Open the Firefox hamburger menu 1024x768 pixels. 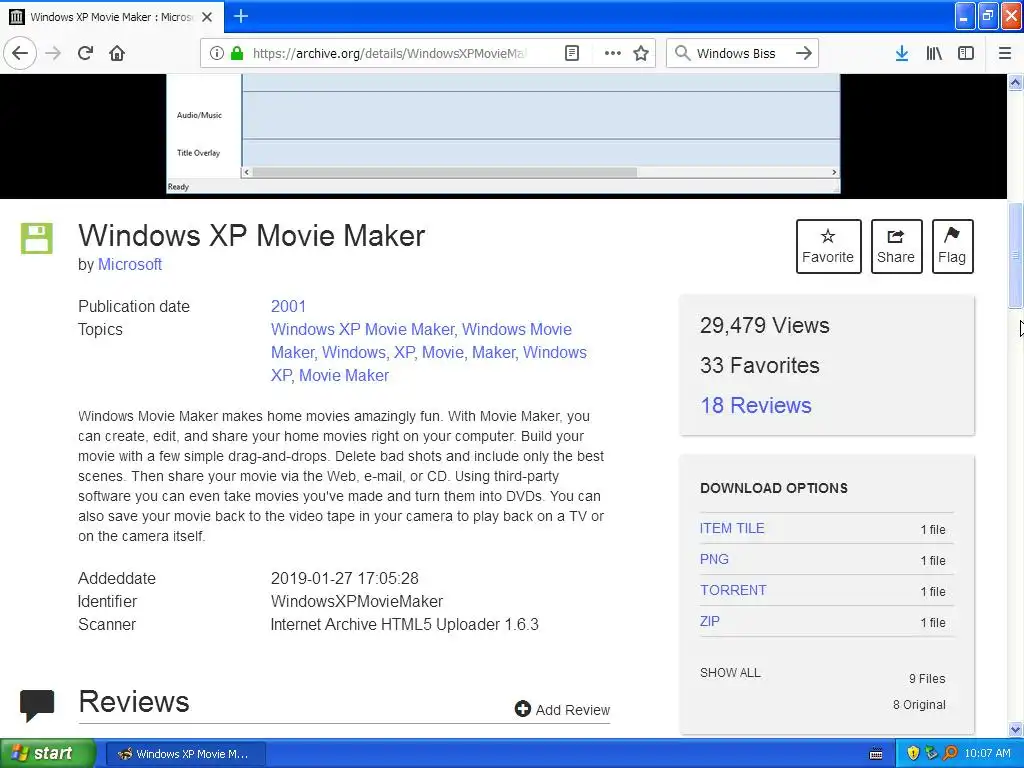point(1004,53)
